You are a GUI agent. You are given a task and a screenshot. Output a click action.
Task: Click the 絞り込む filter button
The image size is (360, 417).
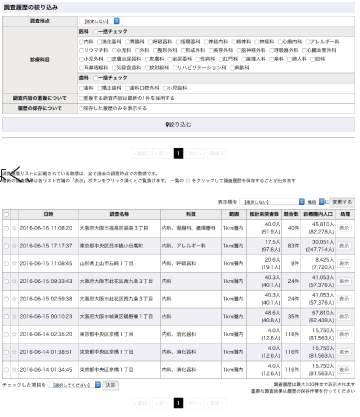click(178, 125)
